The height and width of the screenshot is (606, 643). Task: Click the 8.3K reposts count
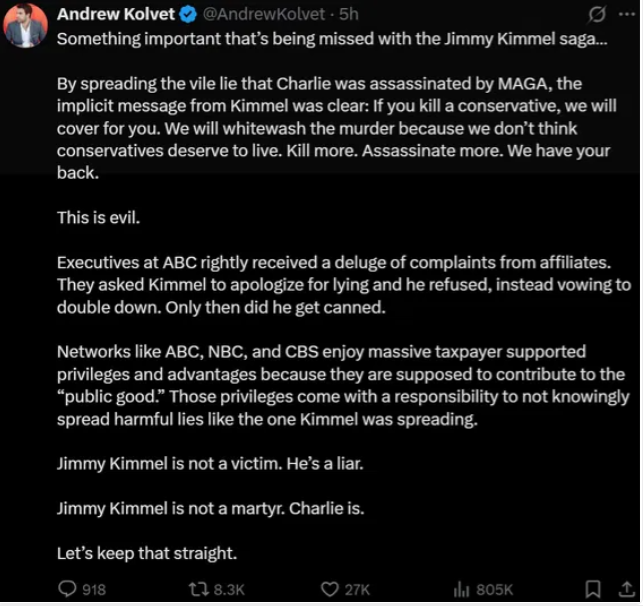229,590
